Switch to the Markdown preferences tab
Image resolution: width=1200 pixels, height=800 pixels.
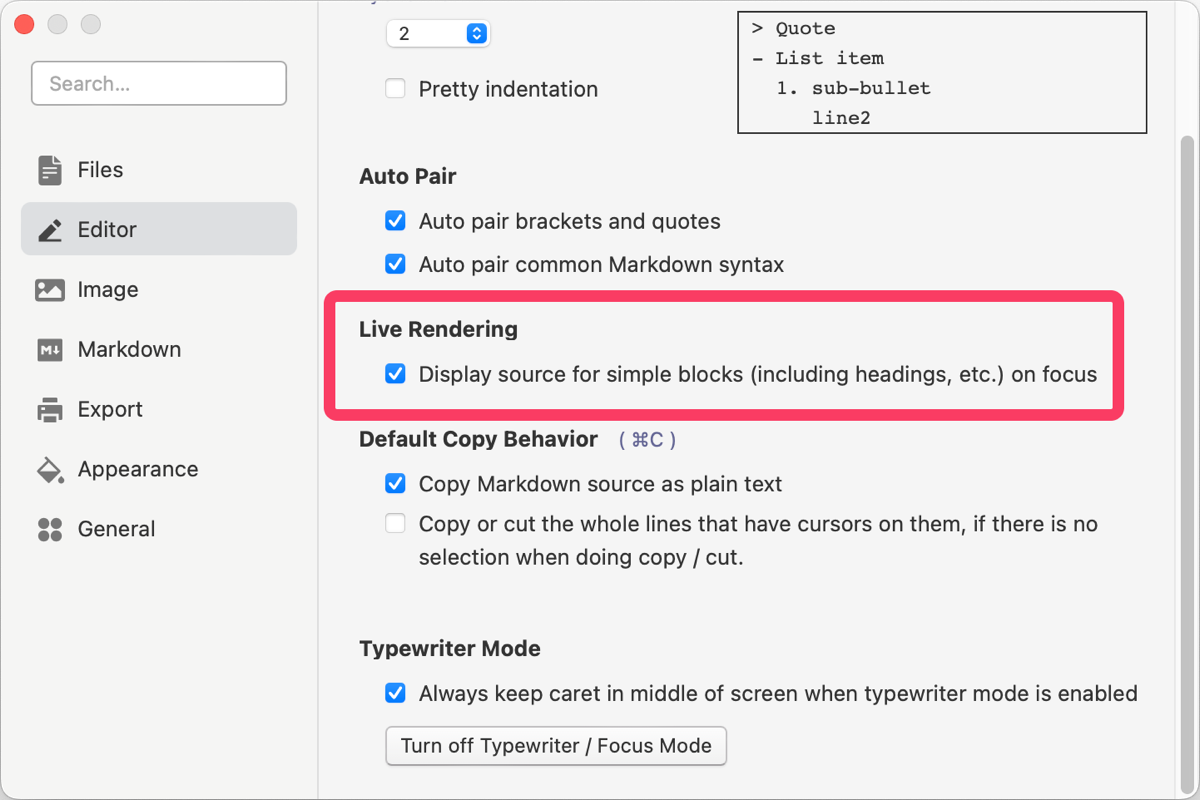pos(129,350)
